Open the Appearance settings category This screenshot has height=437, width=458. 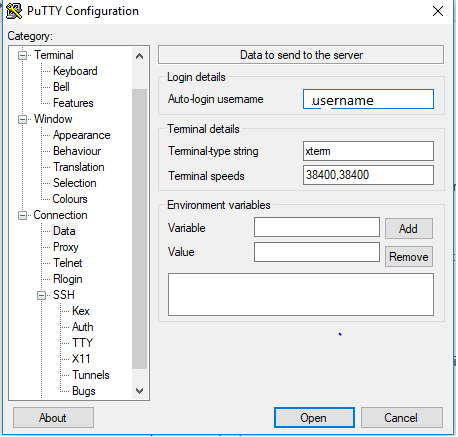click(x=81, y=135)
